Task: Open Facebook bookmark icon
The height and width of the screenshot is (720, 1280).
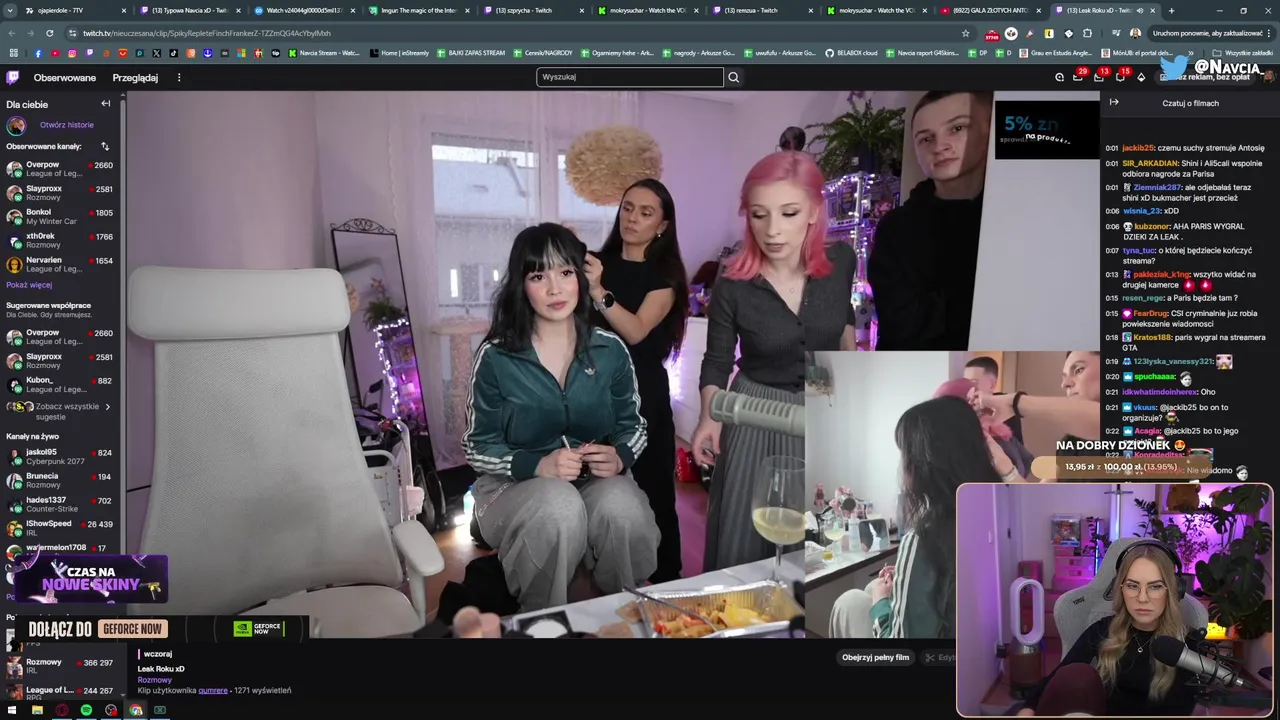Action: click(38, 53)
